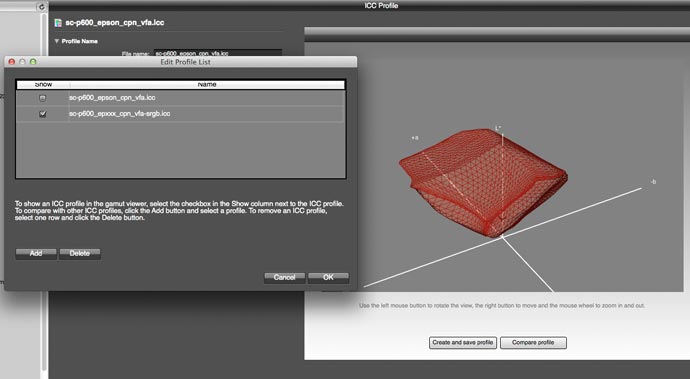Click the Add button
690x379 pixels.
pos(36,254)
